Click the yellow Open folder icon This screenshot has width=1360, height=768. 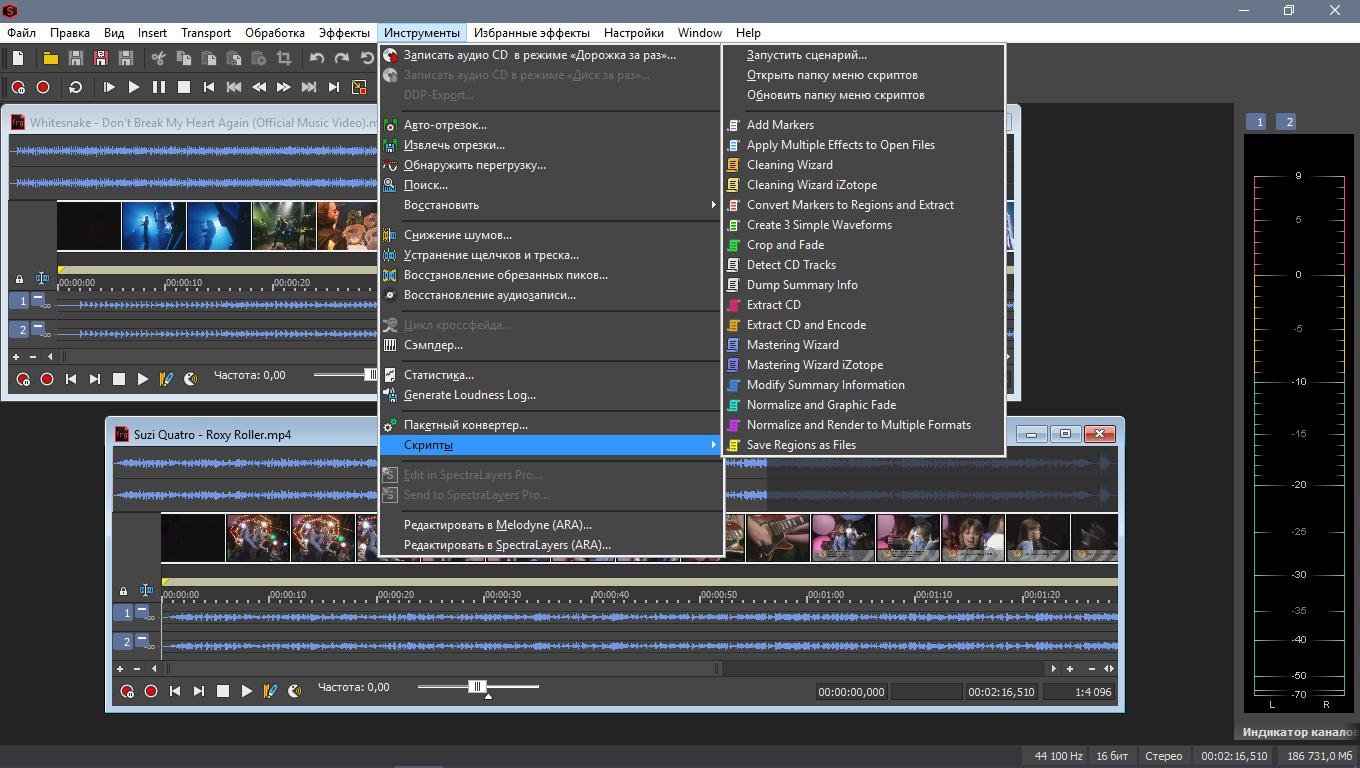click(50, 59)
